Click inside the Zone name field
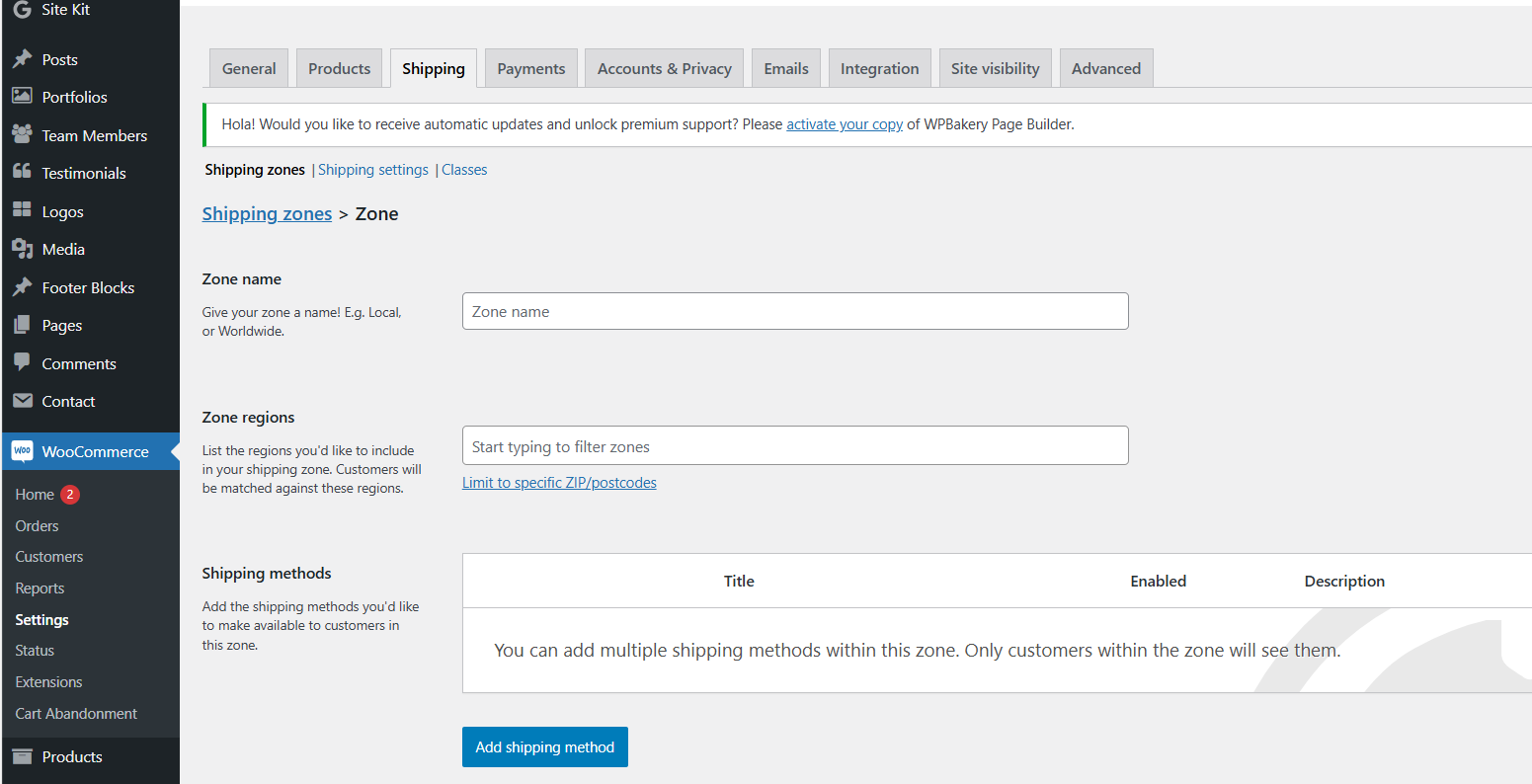The height and width of the screenshot is (784, 1532). (795, 310)
